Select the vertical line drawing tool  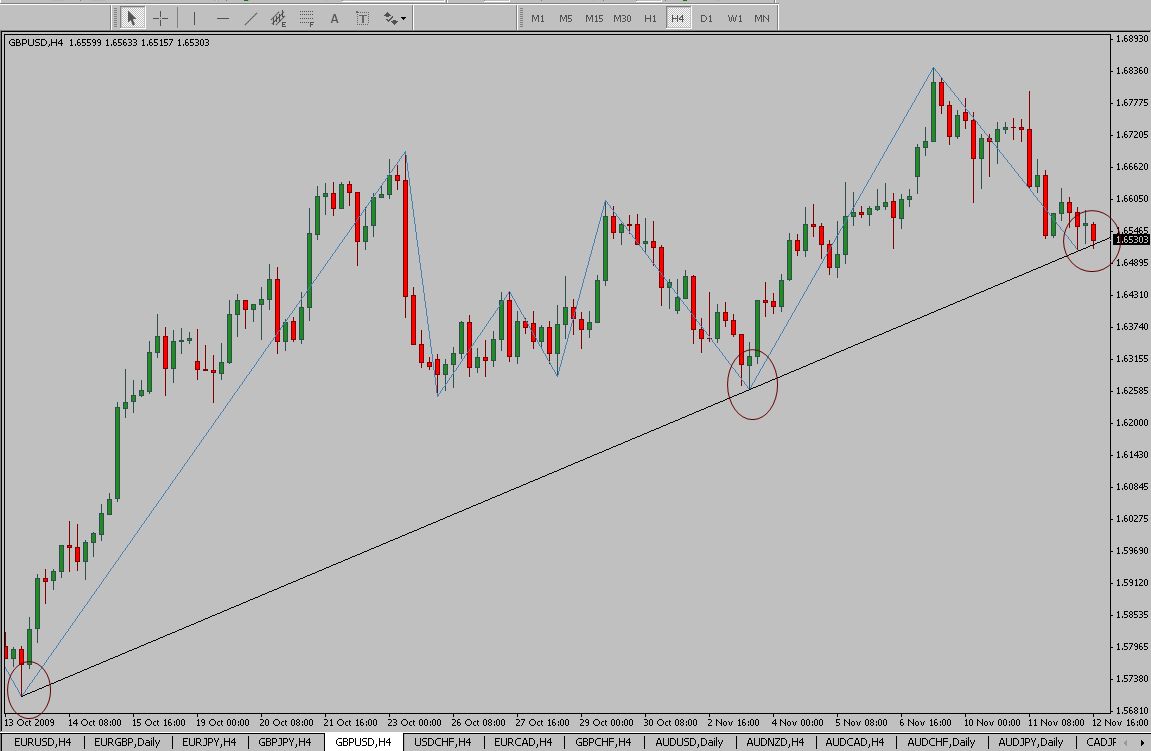(x=194, y=18)
